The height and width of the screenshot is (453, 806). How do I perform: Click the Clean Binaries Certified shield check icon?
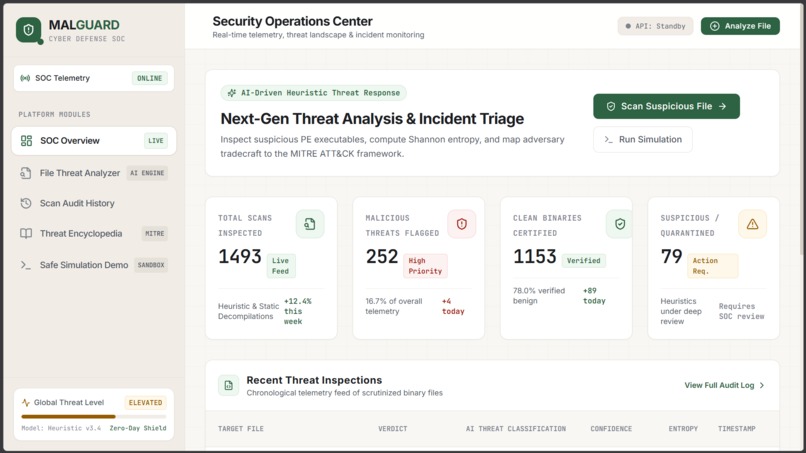pos(619,224)
